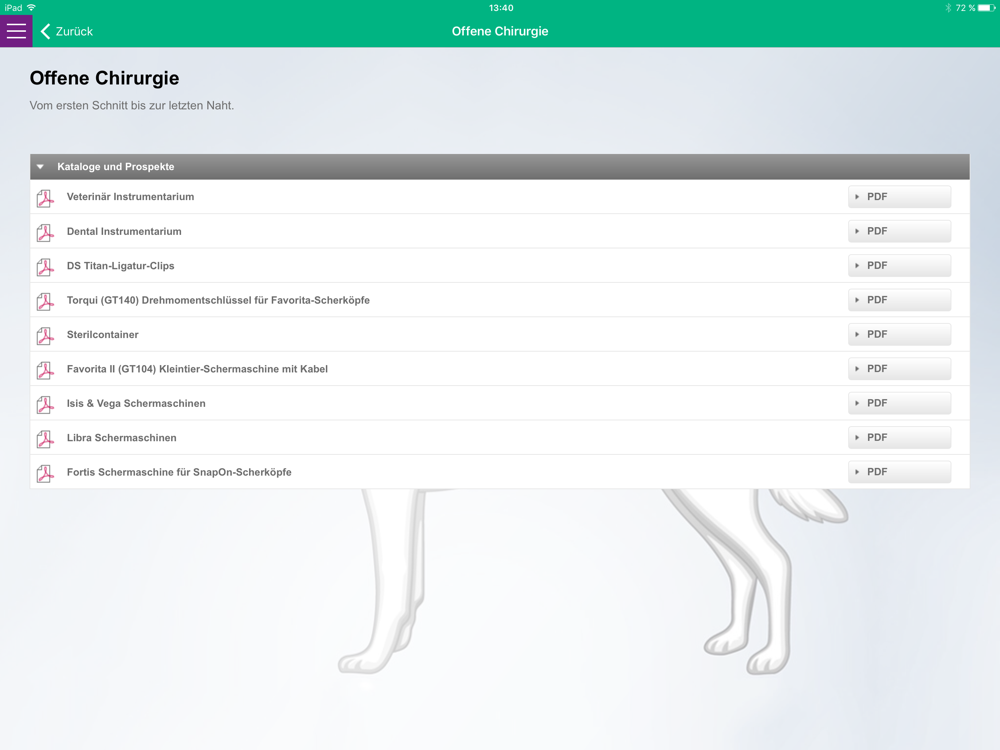
Task: Select the 'Libra Schermaschinen' title text
Action: pyautogui.click(x=121, y=438)
